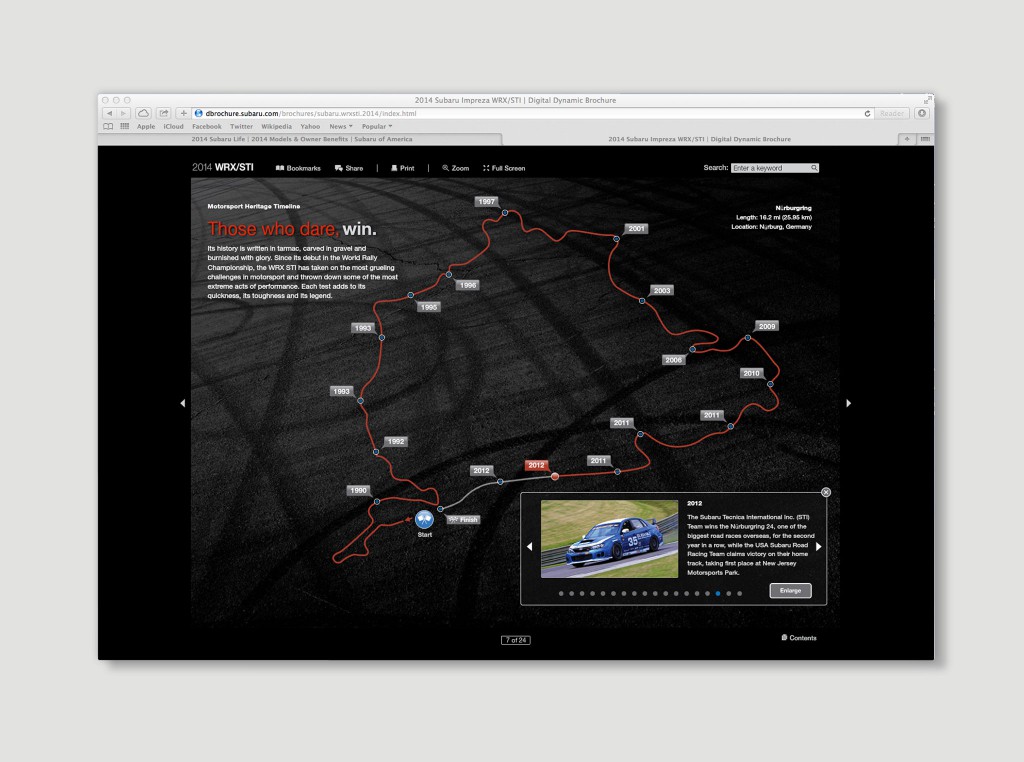Select the 2006 timeline marker
The image size is (1024, 762).
[673, 360]
